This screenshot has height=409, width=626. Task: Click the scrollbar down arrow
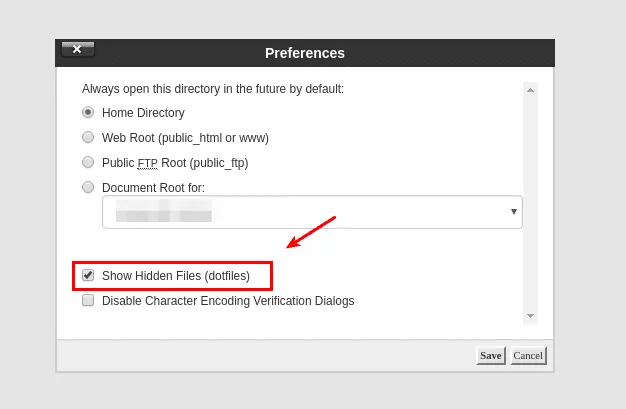(x=530, y=316)
